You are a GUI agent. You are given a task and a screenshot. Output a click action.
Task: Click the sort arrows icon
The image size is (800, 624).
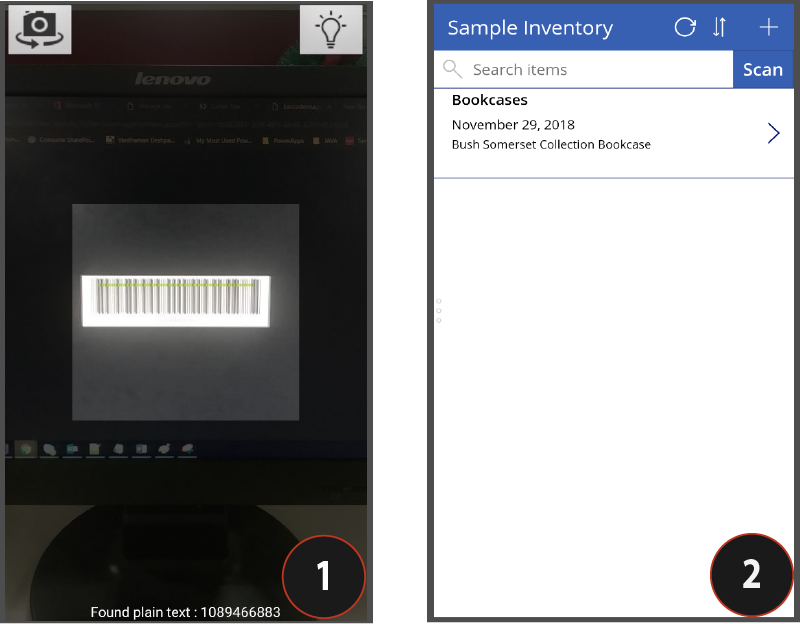719,27
